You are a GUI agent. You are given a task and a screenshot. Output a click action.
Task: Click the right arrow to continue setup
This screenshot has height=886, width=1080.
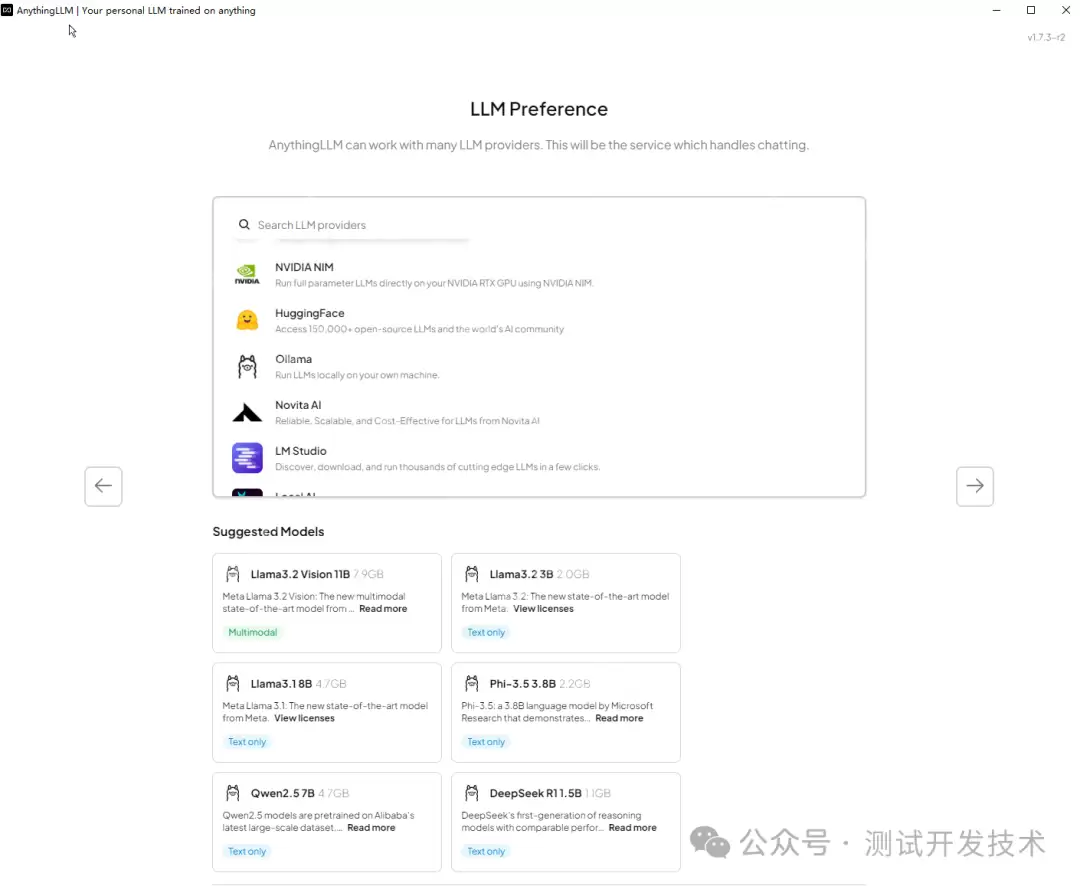coord(975,486)
